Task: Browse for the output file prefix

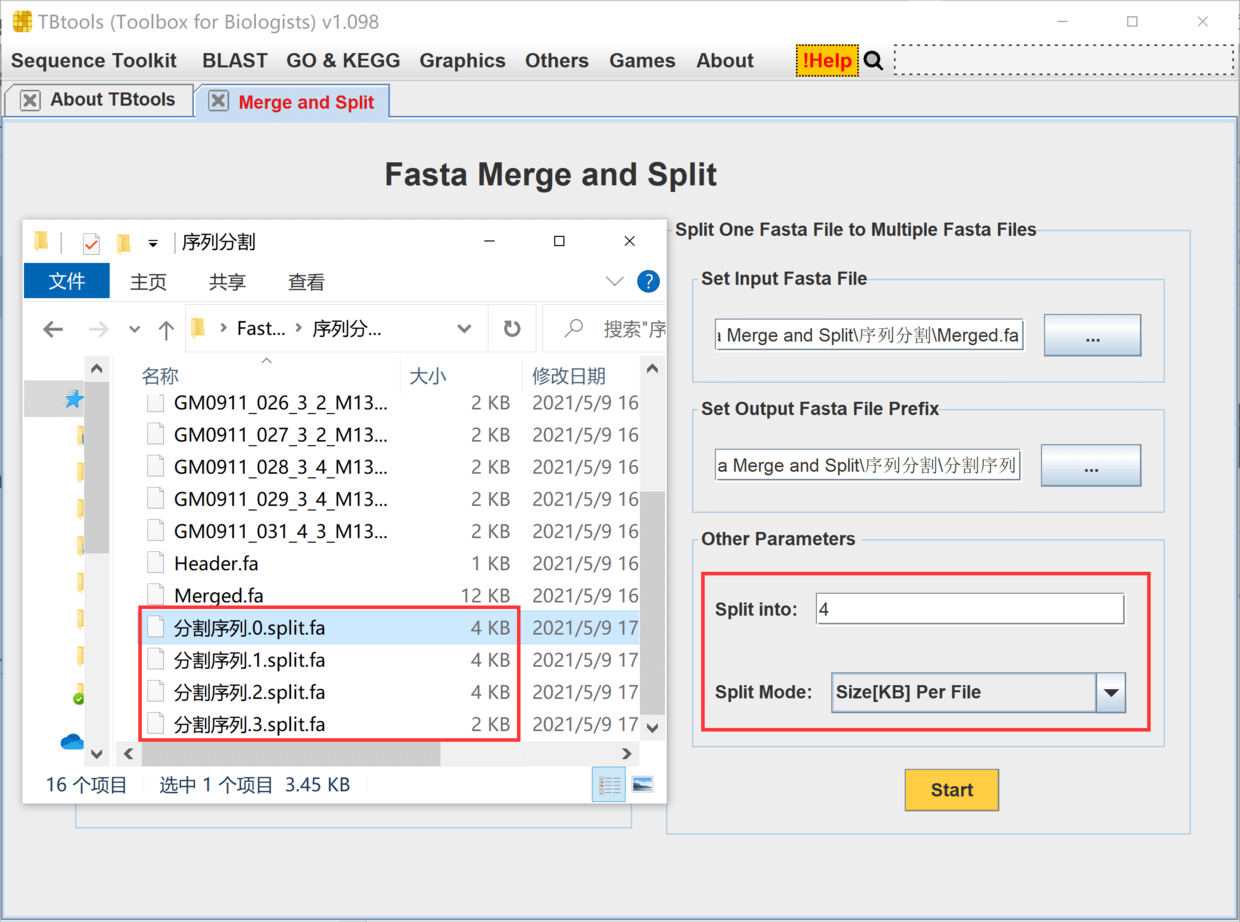Action: pos(1091,466)
